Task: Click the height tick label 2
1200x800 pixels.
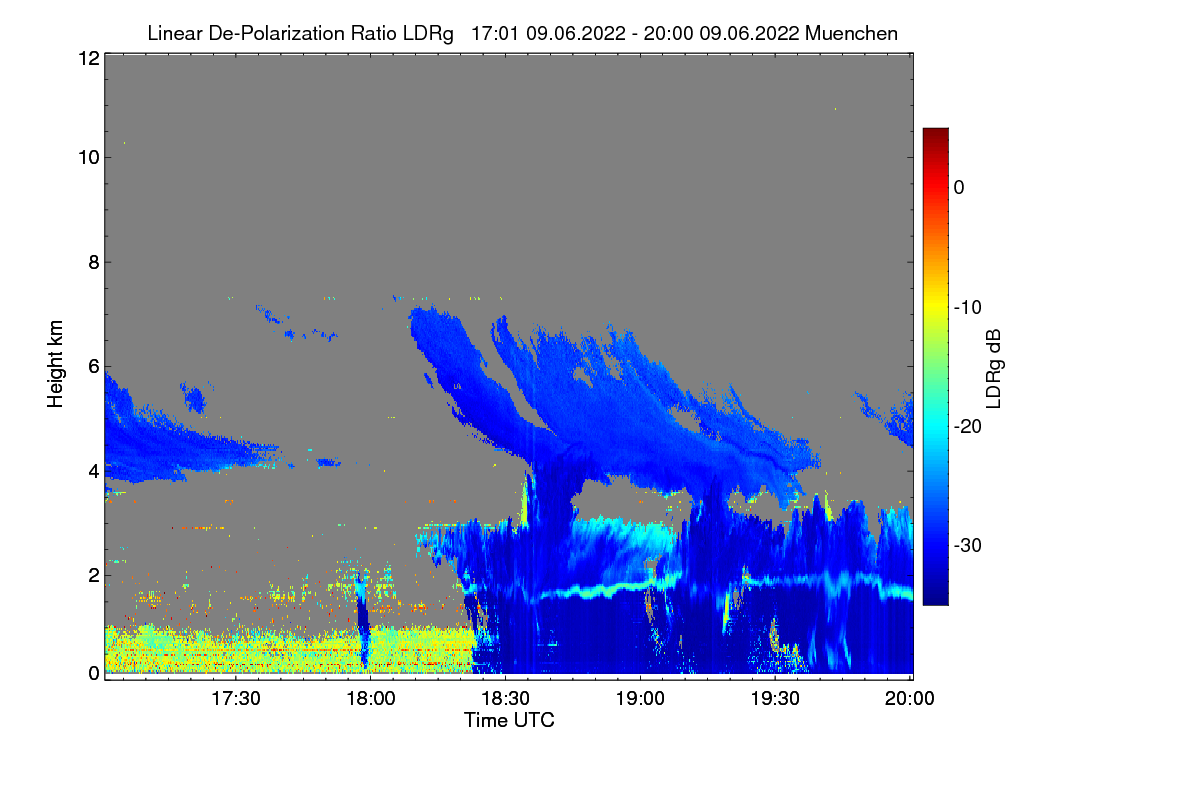Action: click(x=93, y=575)
